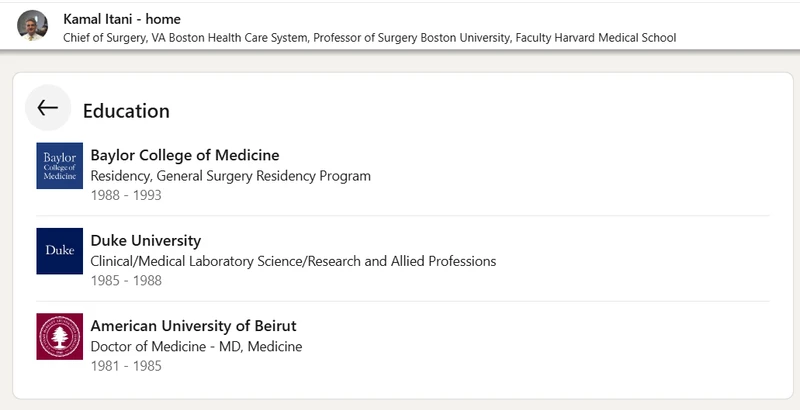This screenshot has width=800, height=410.
Task: Click the back arrow button
Action: (47, 108)
